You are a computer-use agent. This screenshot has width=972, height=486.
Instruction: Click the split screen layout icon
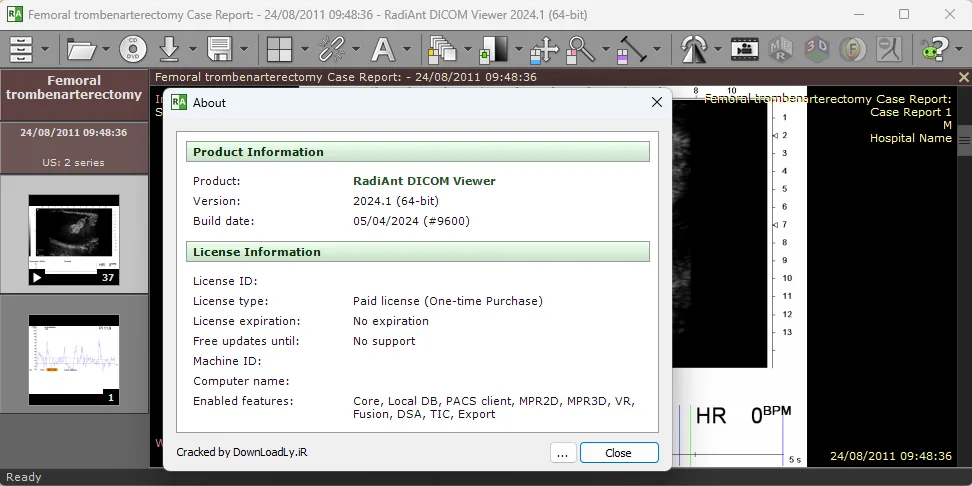280,49
